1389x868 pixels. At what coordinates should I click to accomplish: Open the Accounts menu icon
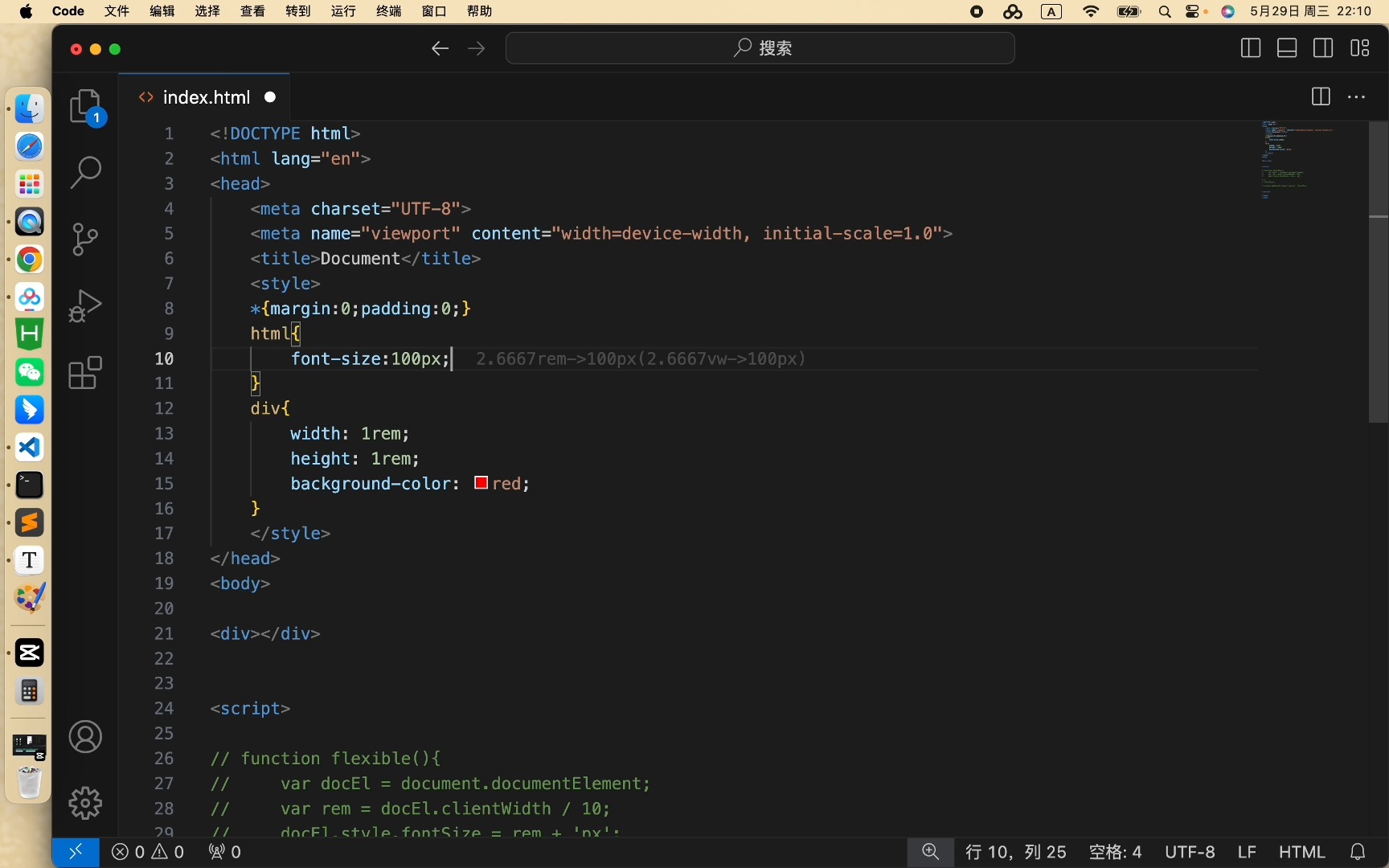click(x=86, y=737)
